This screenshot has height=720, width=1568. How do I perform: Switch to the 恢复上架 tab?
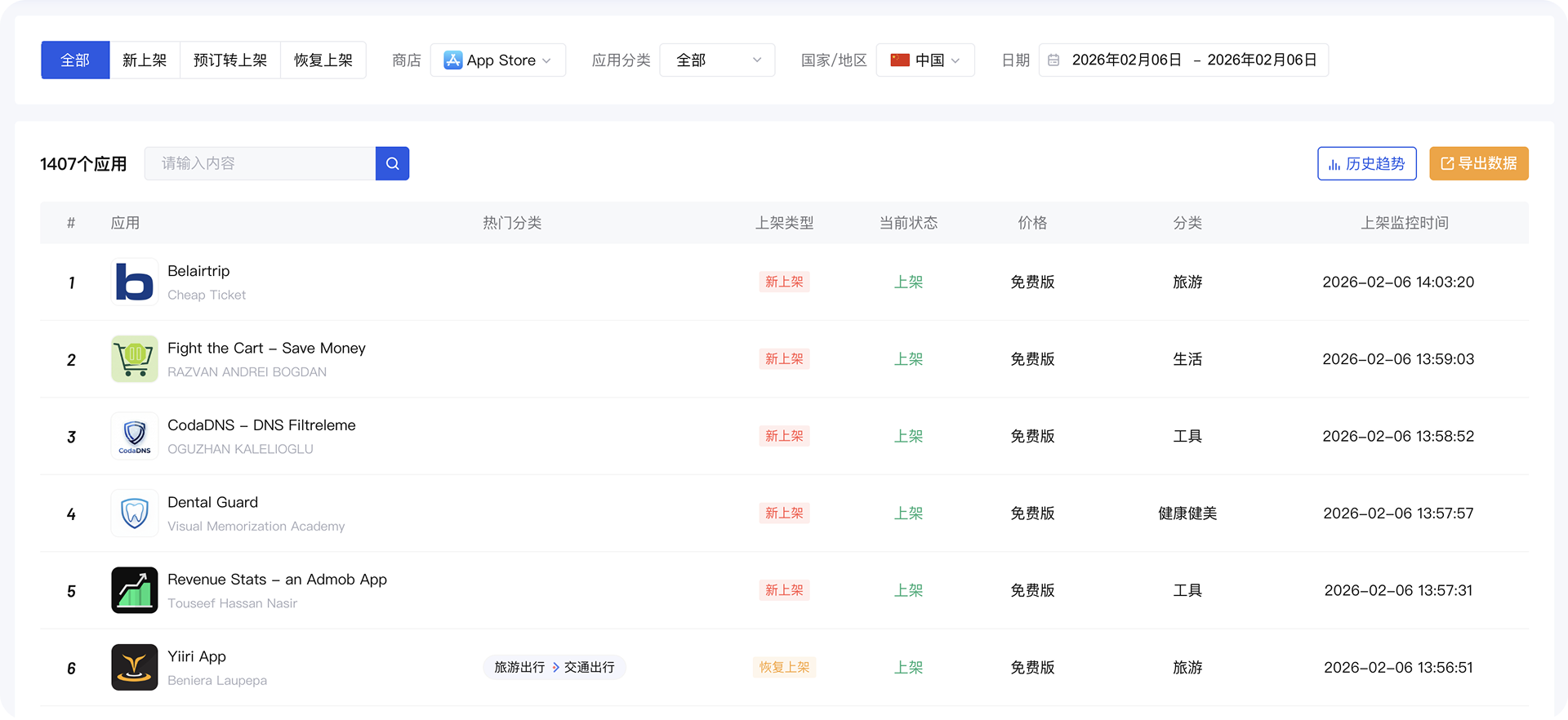coord(323,60)
